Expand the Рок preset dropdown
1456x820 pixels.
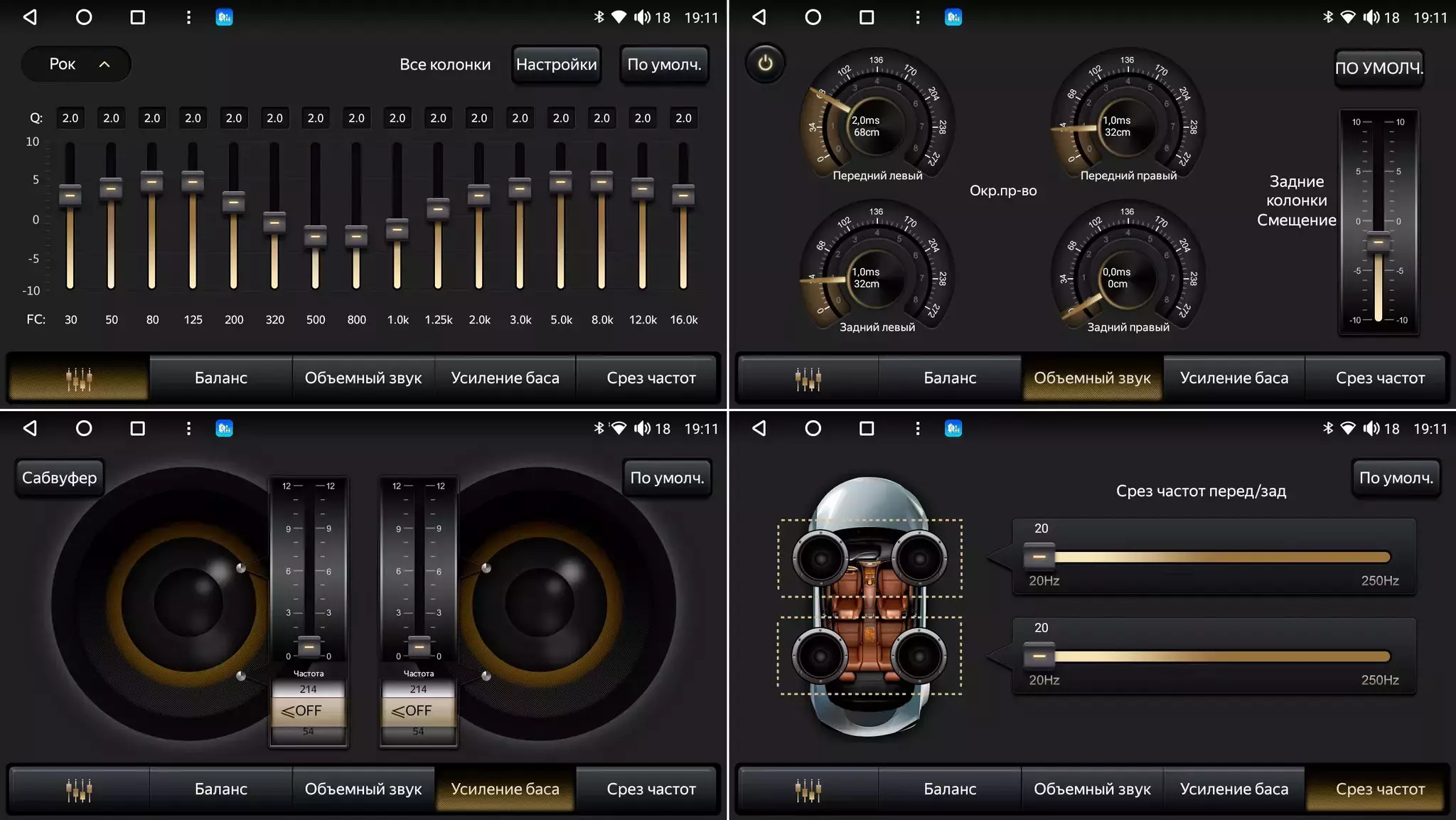point(77,64)
